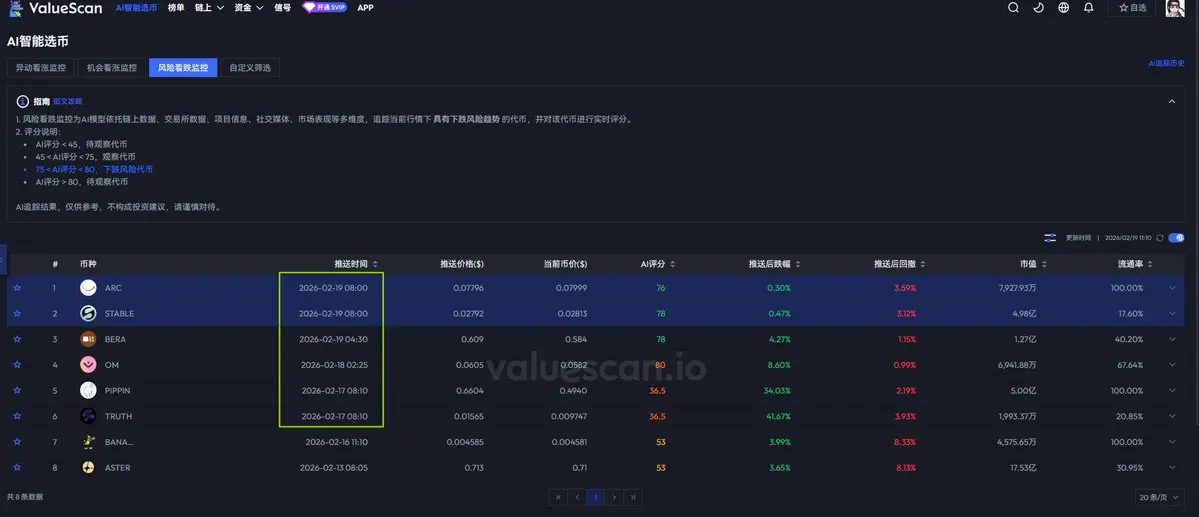Open AI追踪历史 link
Viewport: 1199px width, 517px height.
pyautogui.click(x=1166, y=63)
